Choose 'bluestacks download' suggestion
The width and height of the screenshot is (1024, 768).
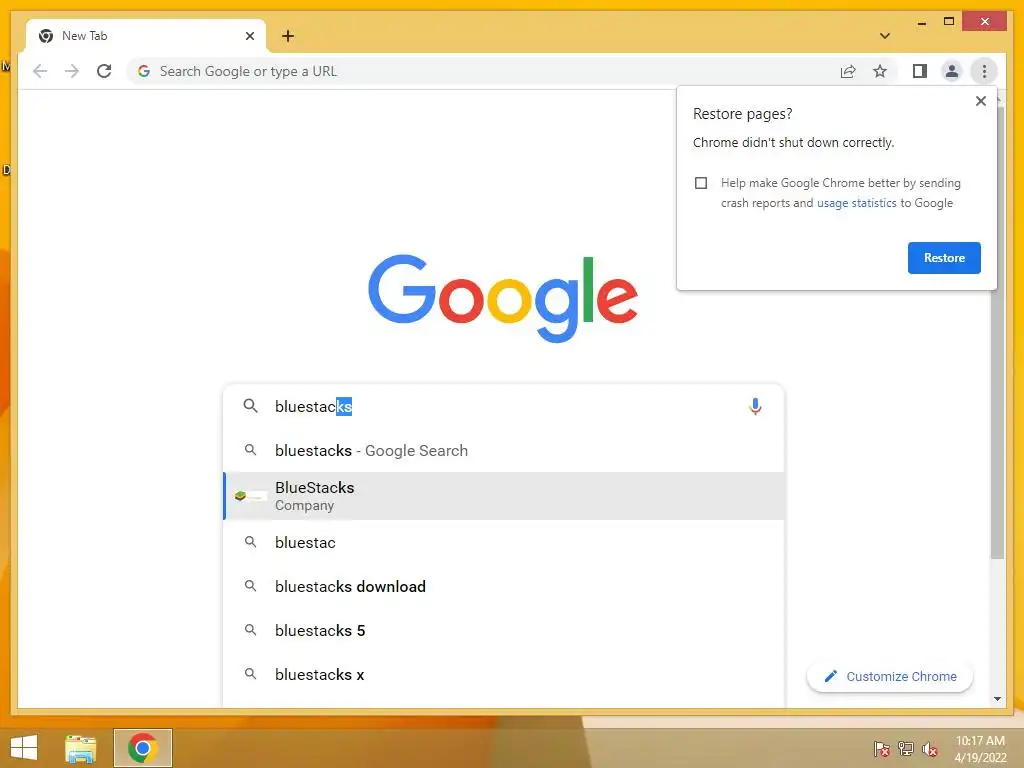coord(503,586)
